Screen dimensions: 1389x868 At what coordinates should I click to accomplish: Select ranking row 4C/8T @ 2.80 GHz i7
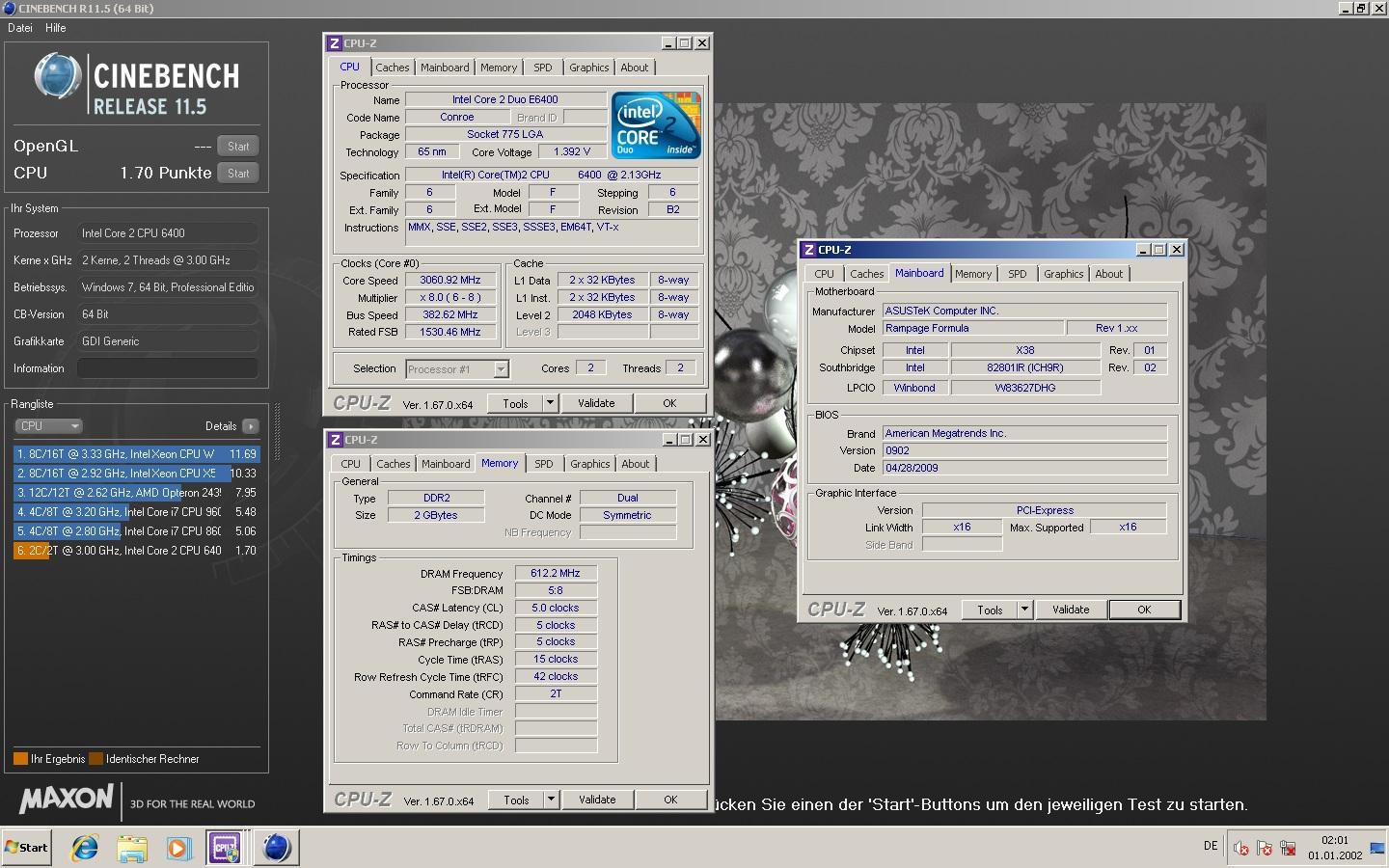point(136,531)
